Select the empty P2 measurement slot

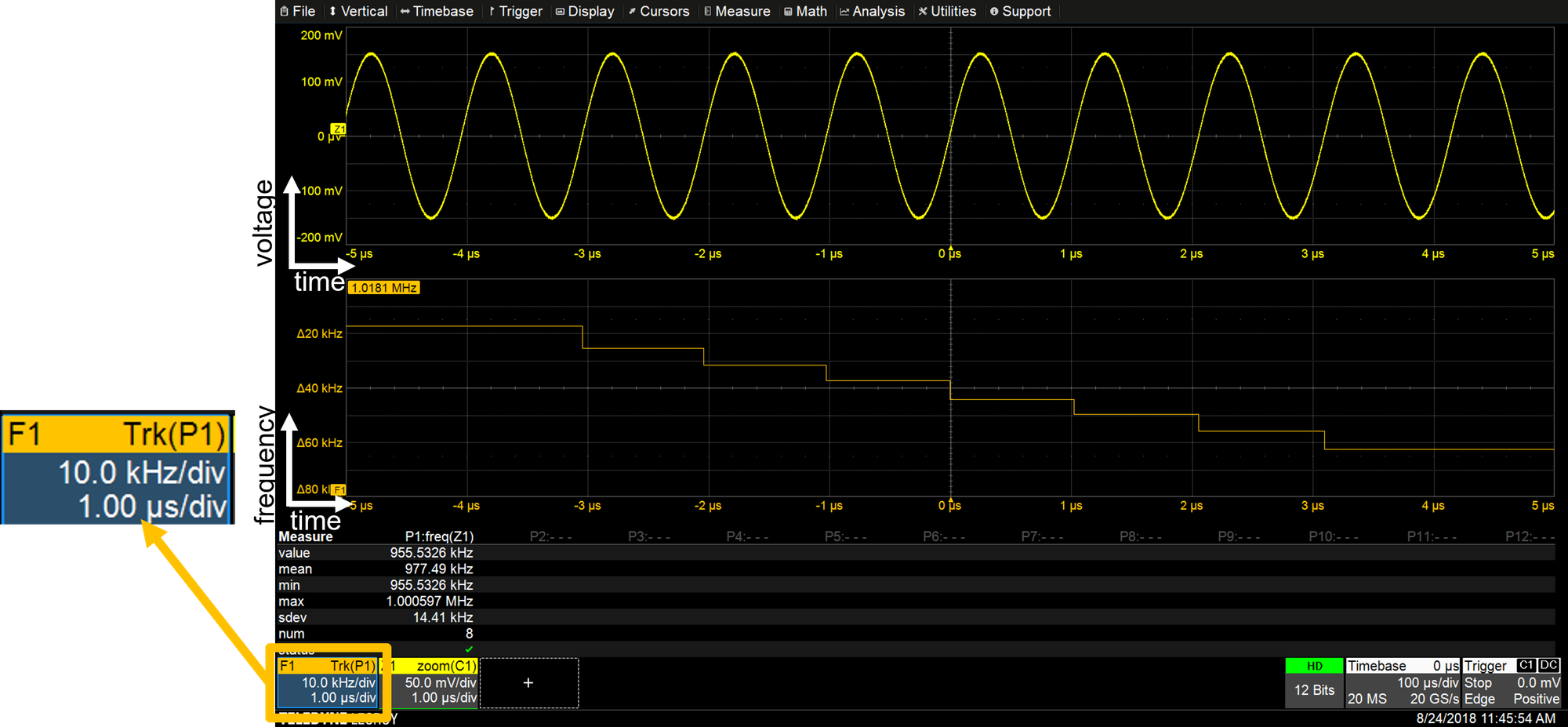click(x=550, y=537)
